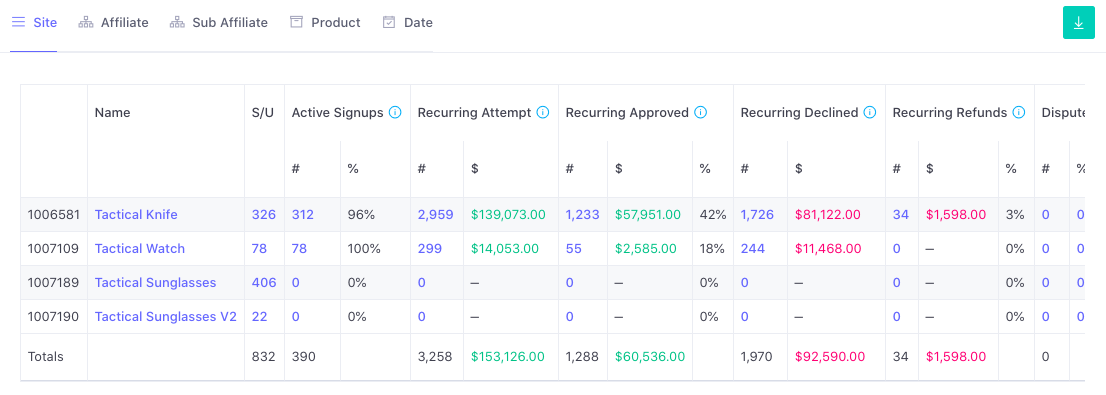Image resolution: width=1106 pixels, height=395 pixels.
Task: Click the $11,468.00 declined amount
Action: (828, 248)
